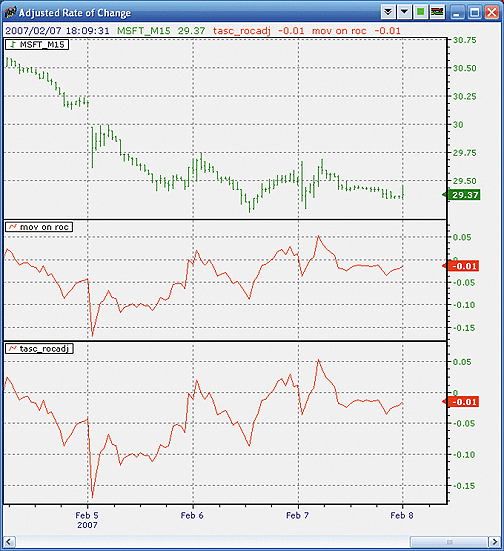Click the red -0.01 marker on tasc_rocadj axis
504x551 pixels.
tap(461, 402)
